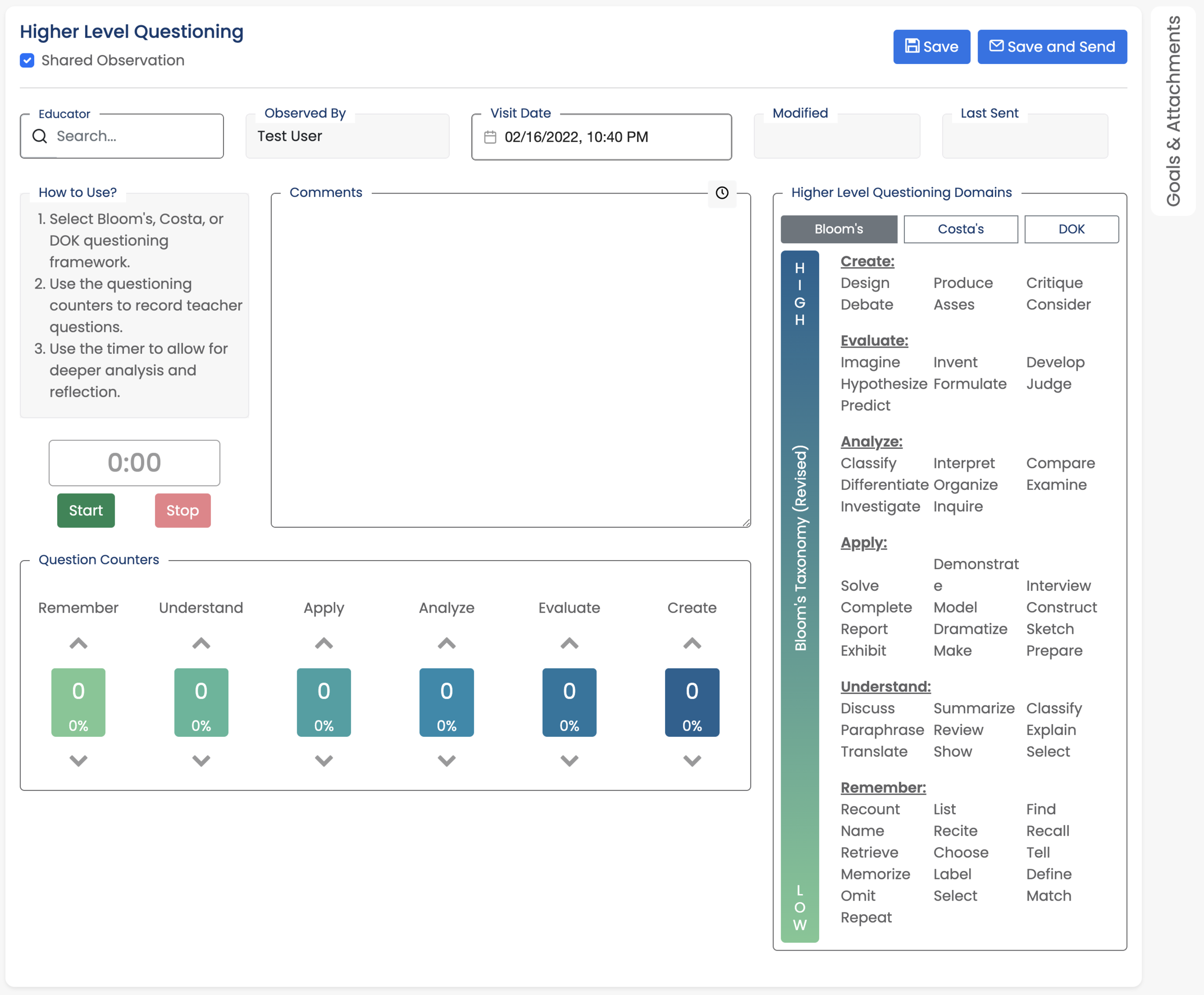Start the timer with green Start button
This screenshot has width=1204, height=995.
(x=86, y=510)
